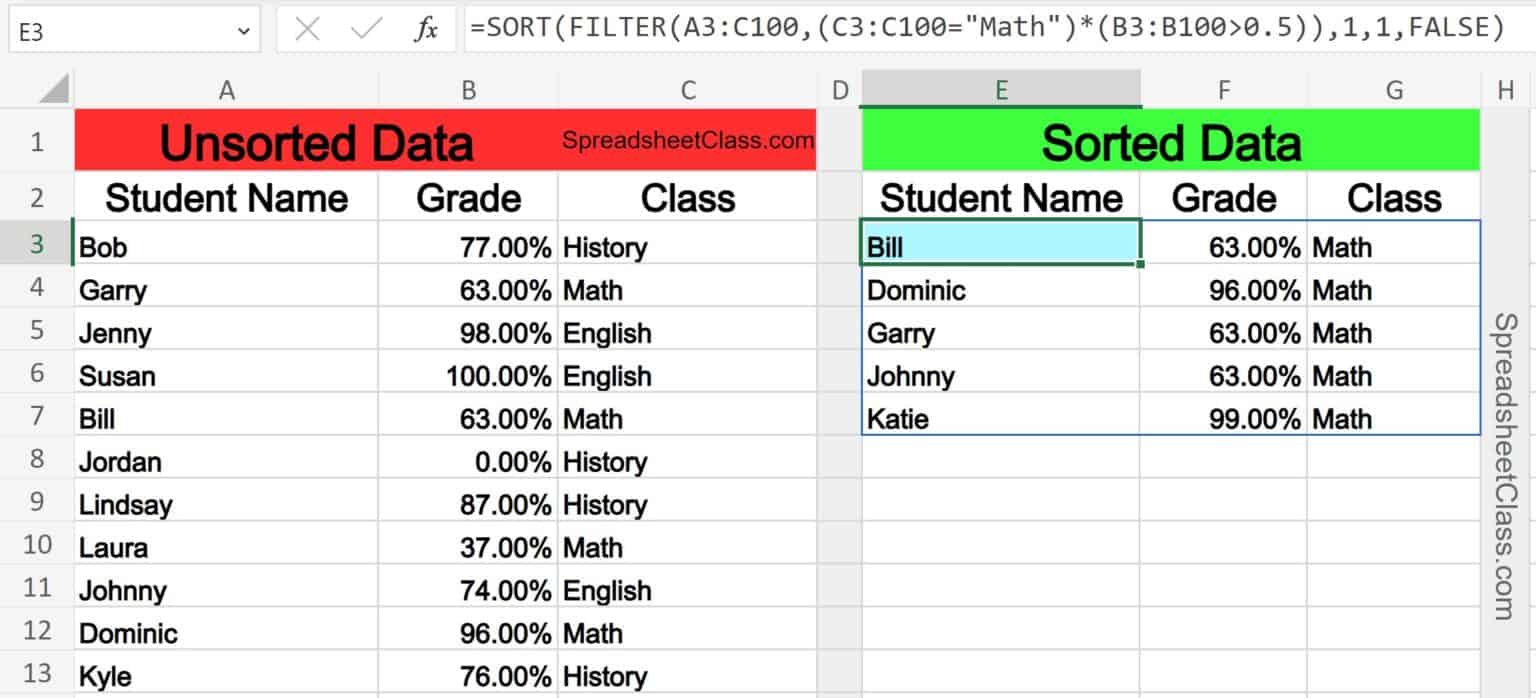Click the Insert Function fx icon
Screen dimensions: 1536x698
(x=428, y=28)
